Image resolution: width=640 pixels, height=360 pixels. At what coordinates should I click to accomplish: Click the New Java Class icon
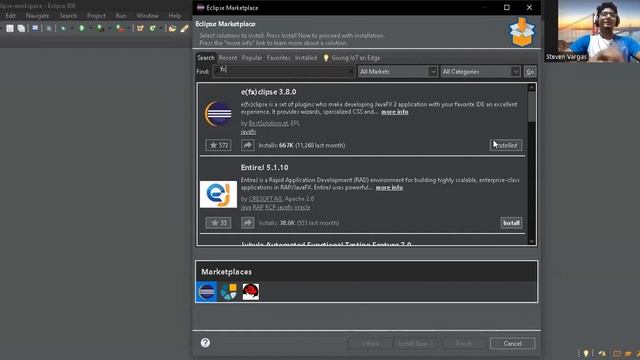click(153, 28)
